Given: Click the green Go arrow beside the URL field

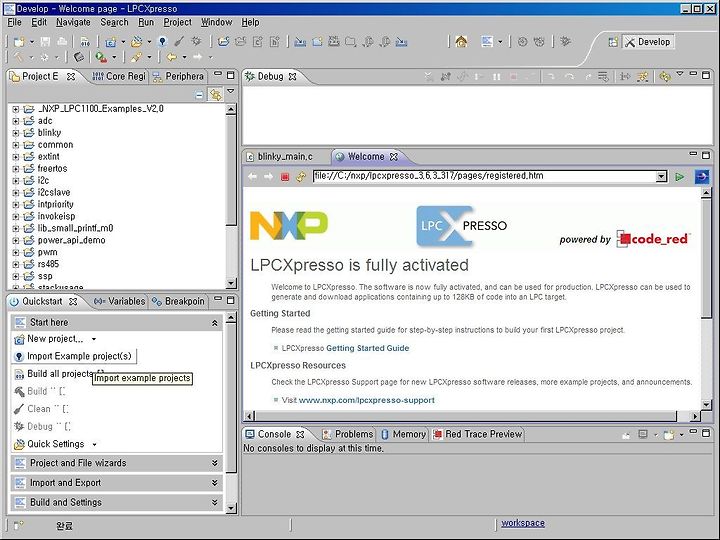Looking at the screenshot, I should 680,177.
